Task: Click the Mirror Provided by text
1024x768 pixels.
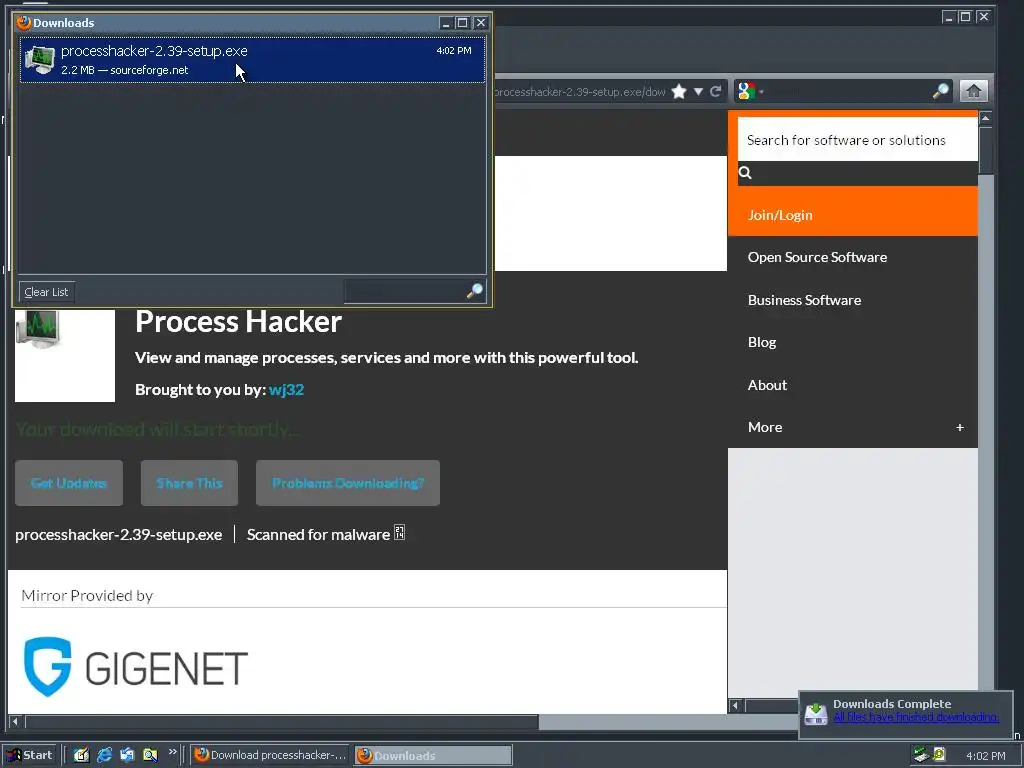Action: (x=87, y=595)
